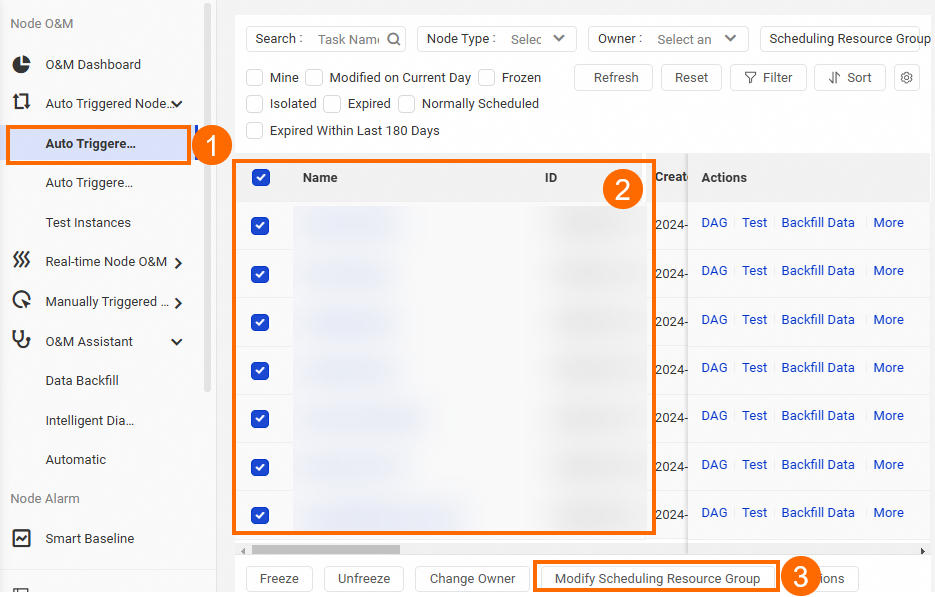Open Test Instances in sidebar
Image resolution: width=935 pixels, height=597 pixels.
(88, 222)
